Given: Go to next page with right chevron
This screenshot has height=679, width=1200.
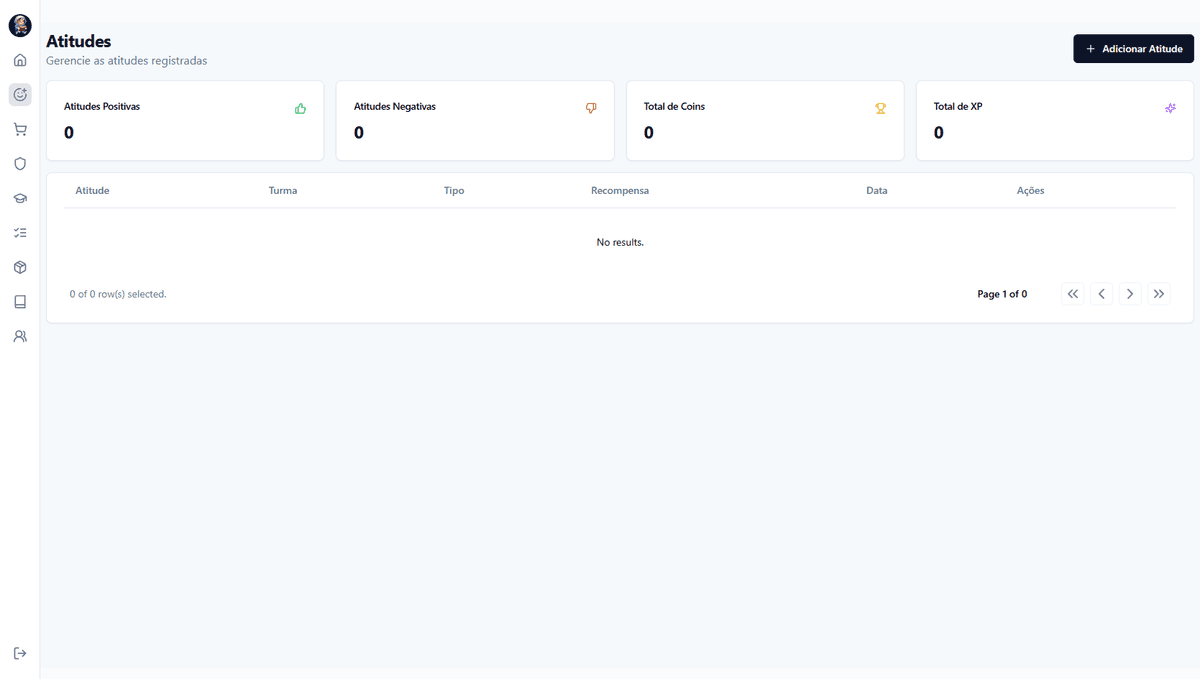Looking at the screenshot, I should [1130, 294].
